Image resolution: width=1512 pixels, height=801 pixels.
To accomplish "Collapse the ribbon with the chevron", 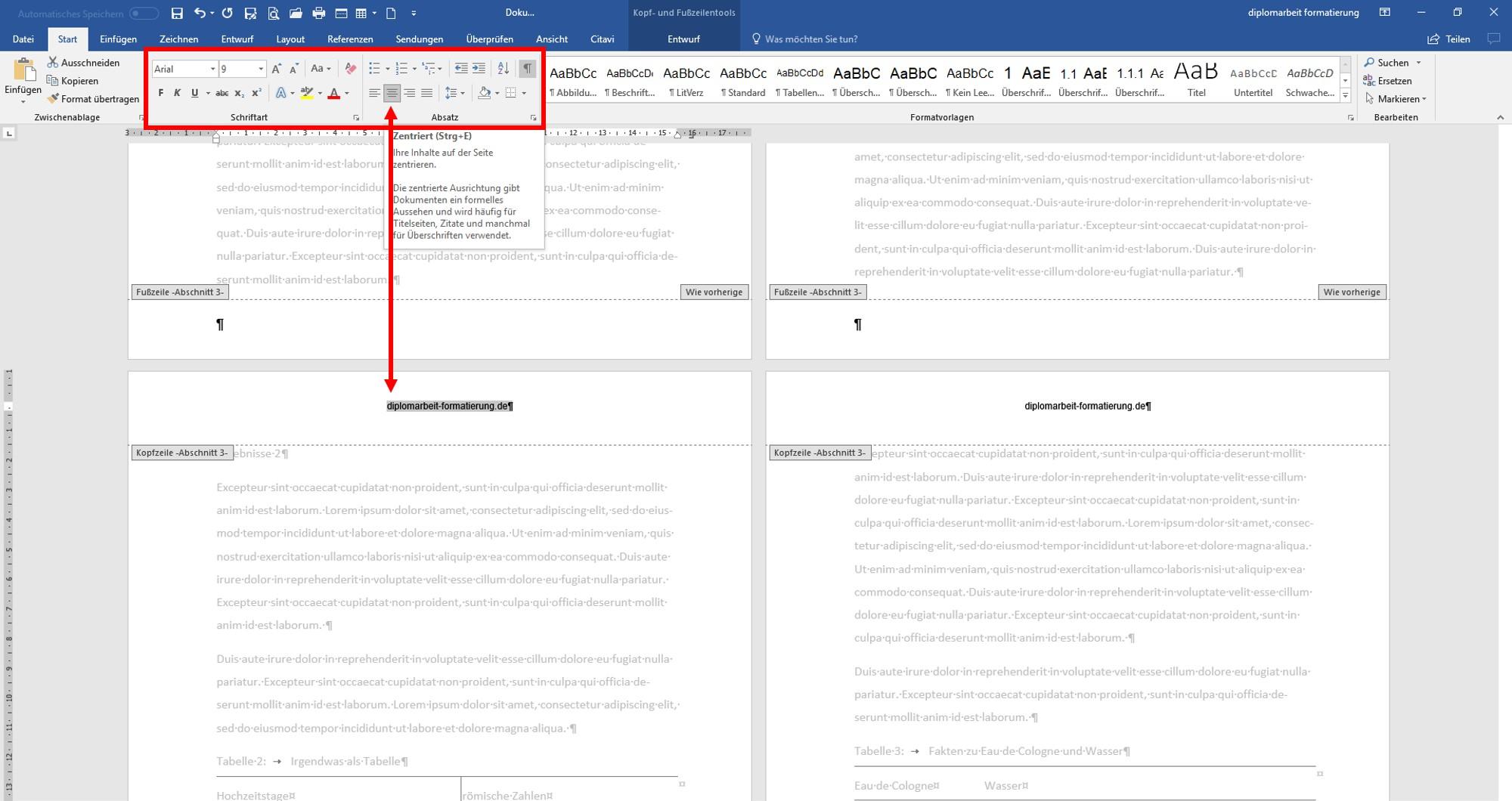I will coord(1500,118).
